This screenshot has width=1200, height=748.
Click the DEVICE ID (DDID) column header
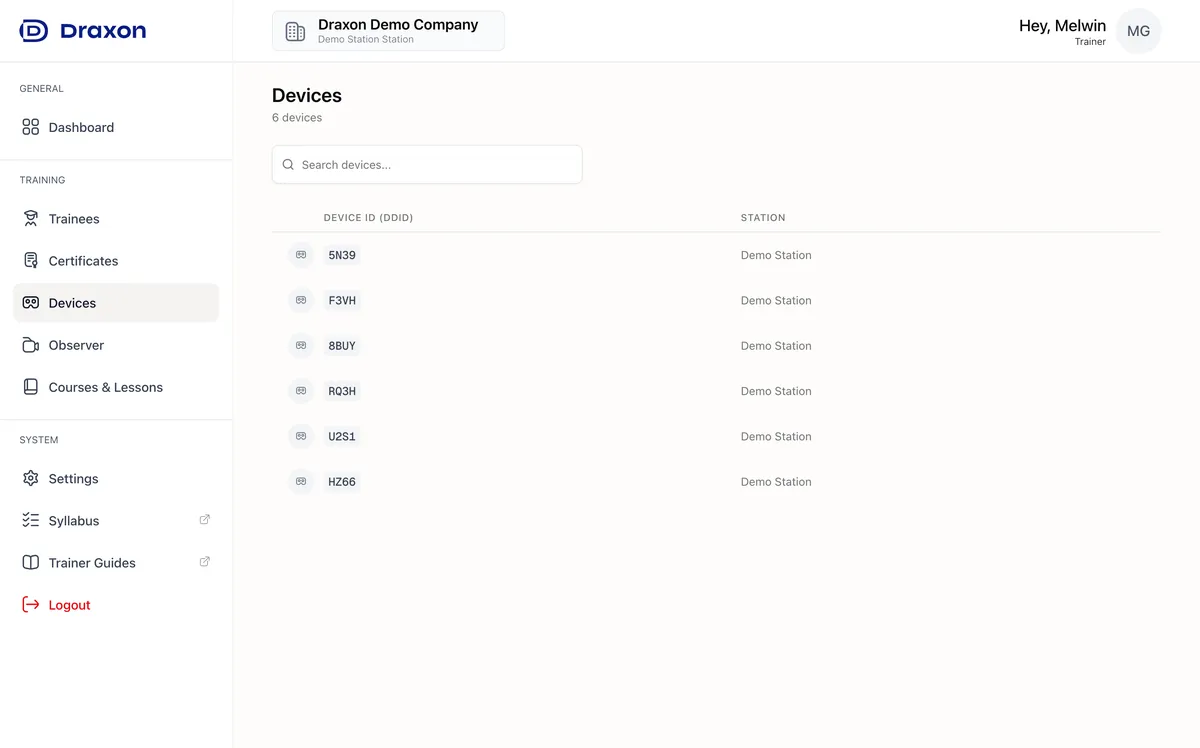[x=368, y=218]
